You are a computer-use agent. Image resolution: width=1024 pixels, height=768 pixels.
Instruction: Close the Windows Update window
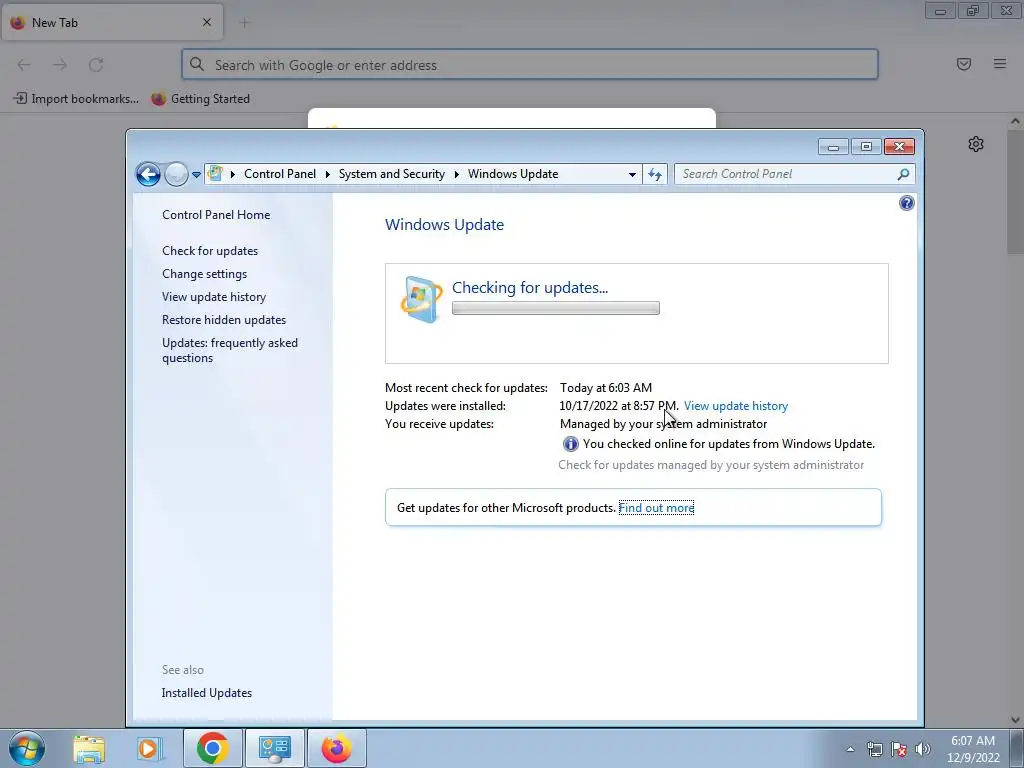point(899,147)
